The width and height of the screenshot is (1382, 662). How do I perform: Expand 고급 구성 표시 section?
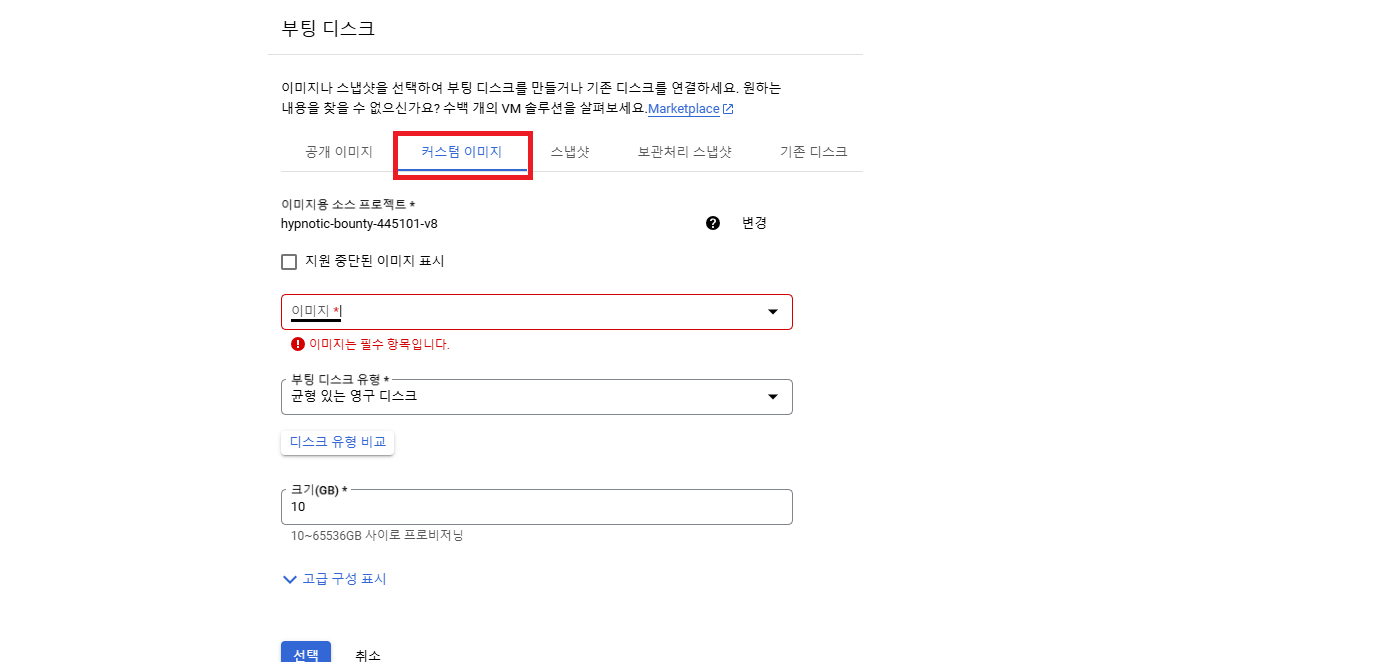[334, 579]
